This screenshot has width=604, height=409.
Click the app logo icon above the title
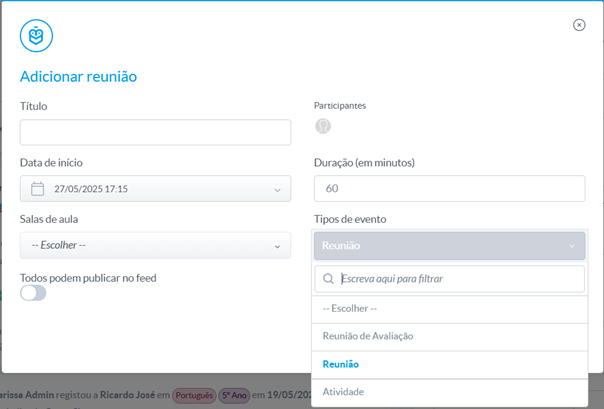coord(36,36)
